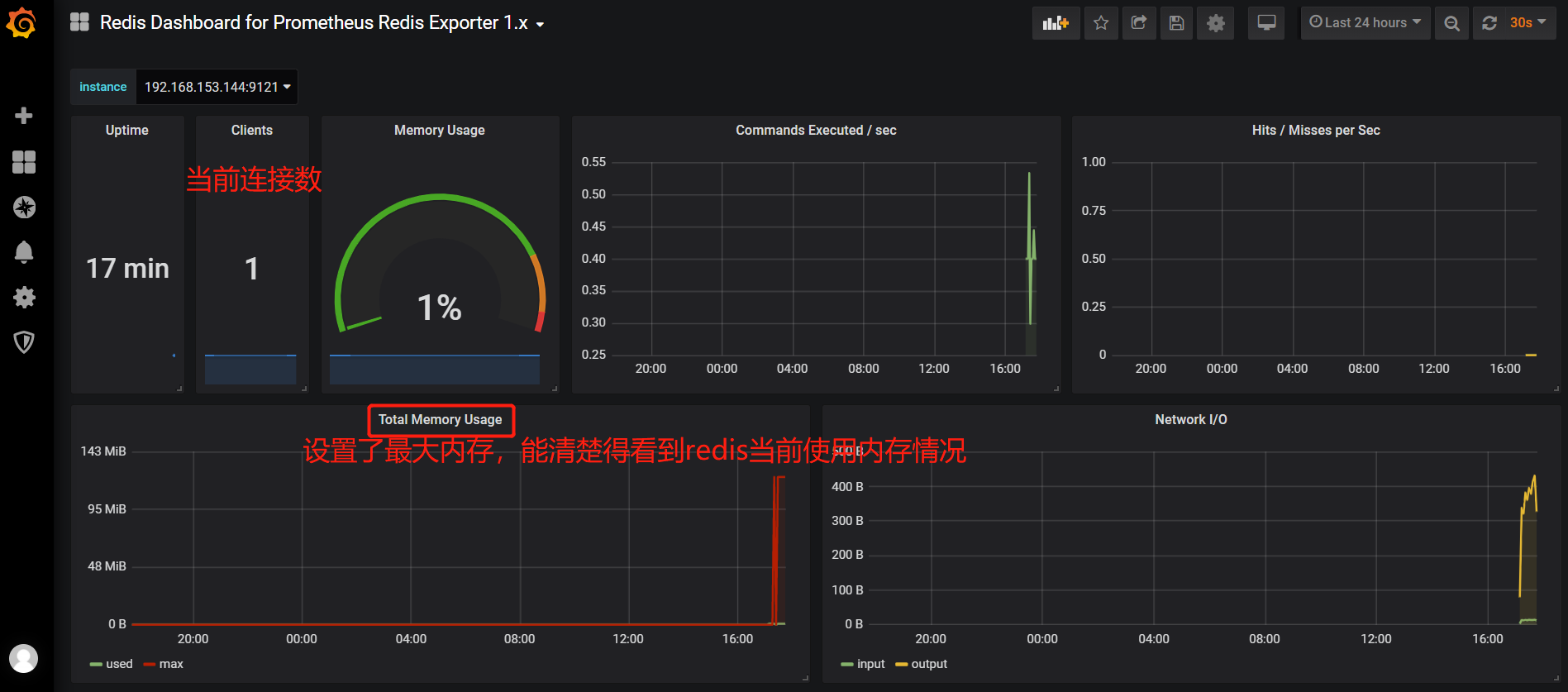Viewport: 1568px width, 692px height.
Task: Open the dashboard title dropdown
Action: (322, 22)
